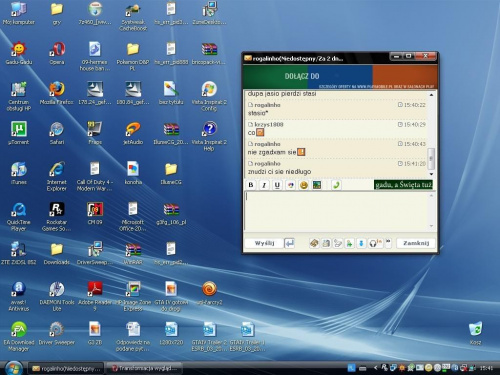This screenshot has height=375, width=500.
Task: Click the conversation scrollbar thumb
Action: tap(431, 158)
